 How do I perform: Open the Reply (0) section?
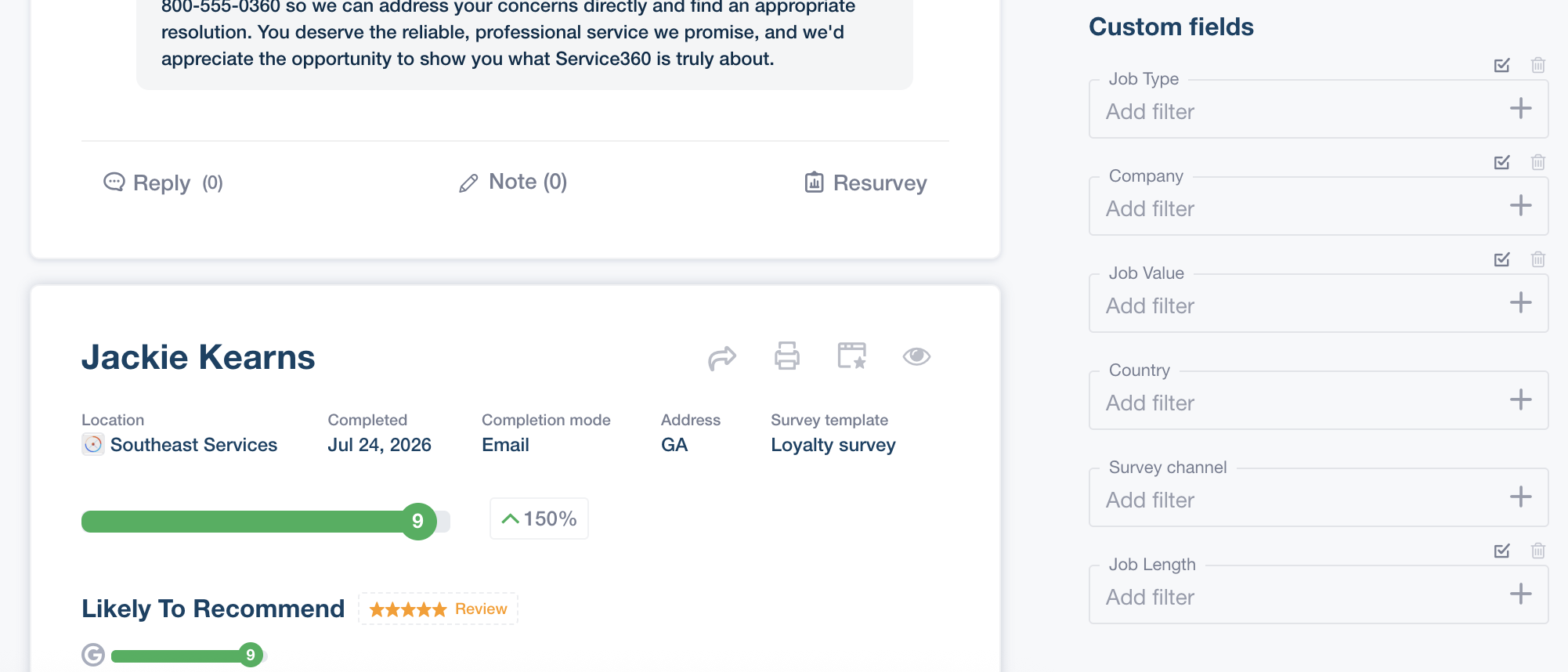pos(163,182)
